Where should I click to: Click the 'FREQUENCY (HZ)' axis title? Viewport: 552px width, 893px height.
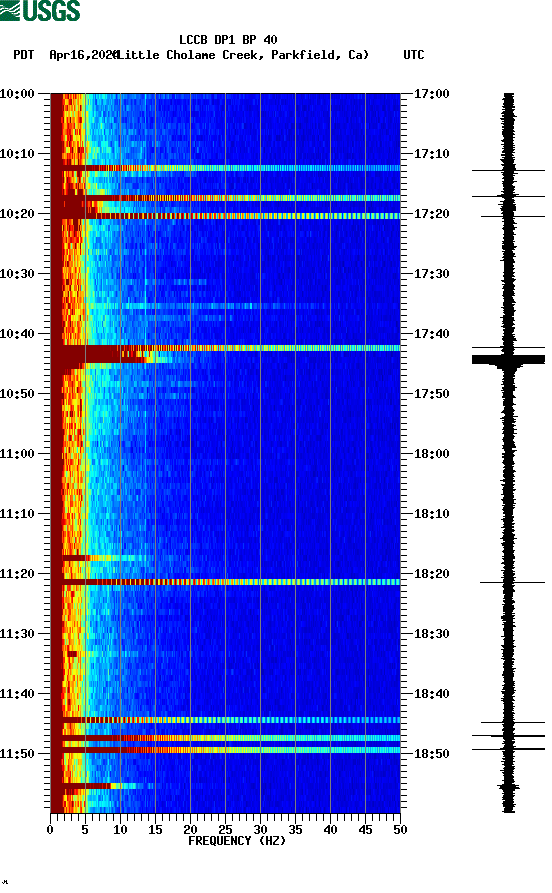coord(237,841)
